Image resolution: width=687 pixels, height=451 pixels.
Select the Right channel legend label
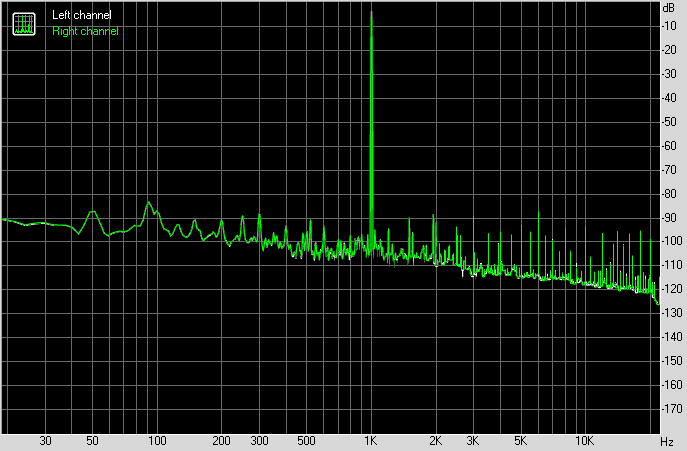point(85,31)
